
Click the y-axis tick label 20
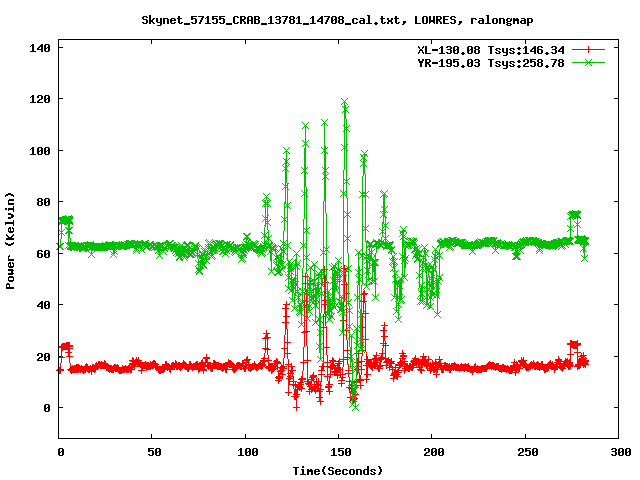click(x=44, y=357)
